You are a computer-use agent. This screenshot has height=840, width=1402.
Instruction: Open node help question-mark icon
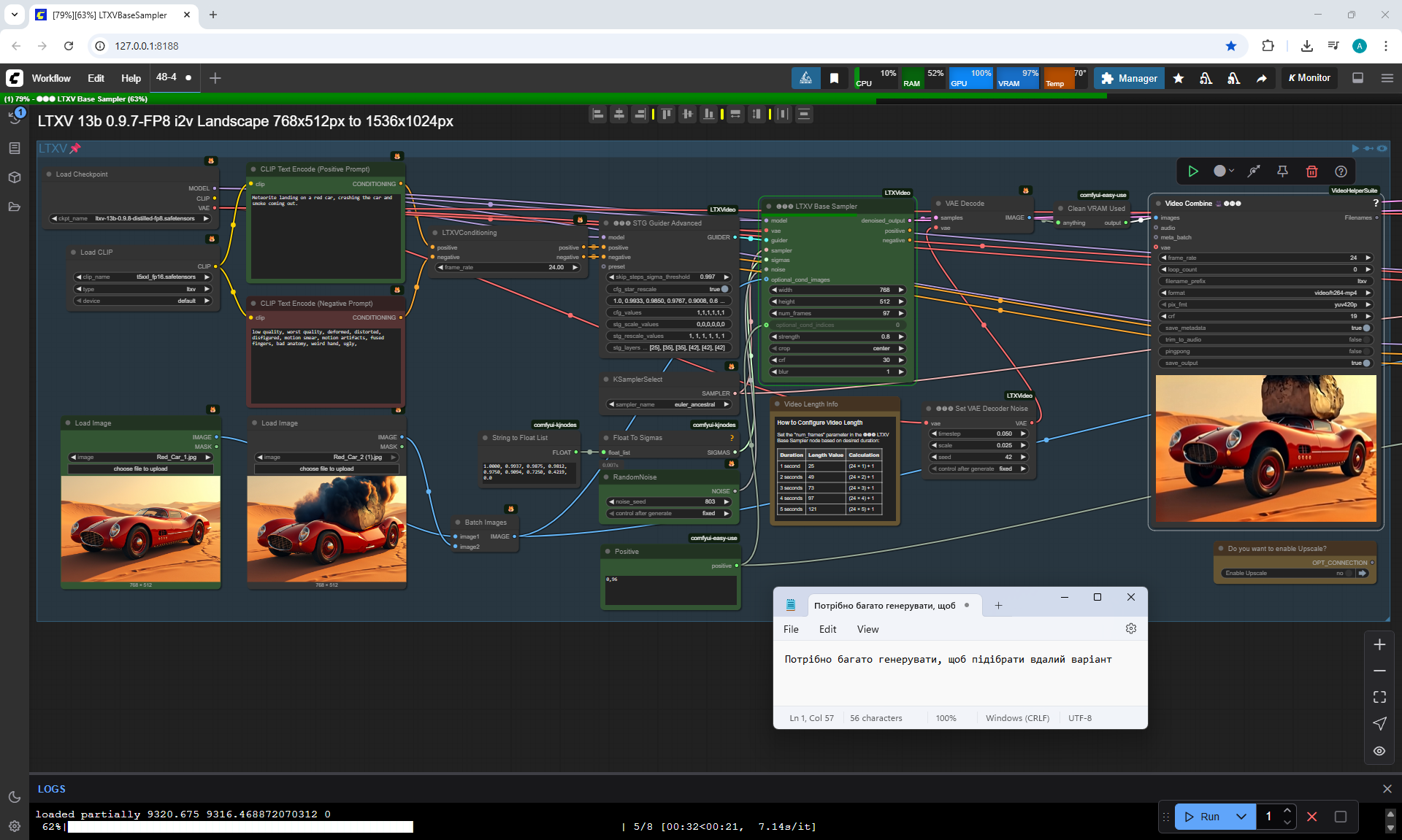(x=1341, y=172)
